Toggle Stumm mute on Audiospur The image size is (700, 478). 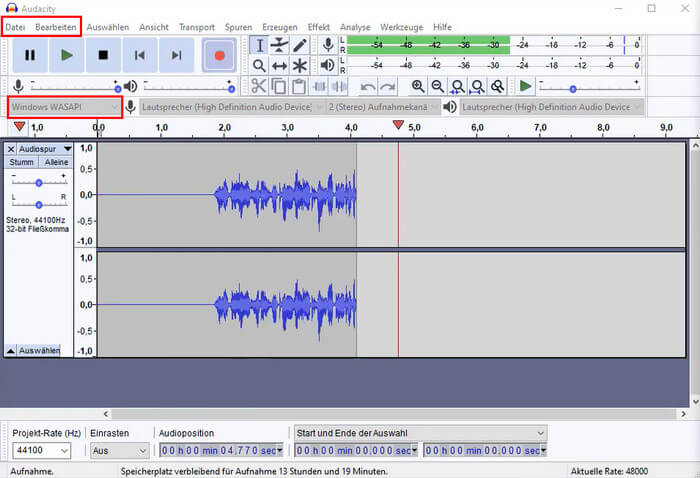point(21,162)
